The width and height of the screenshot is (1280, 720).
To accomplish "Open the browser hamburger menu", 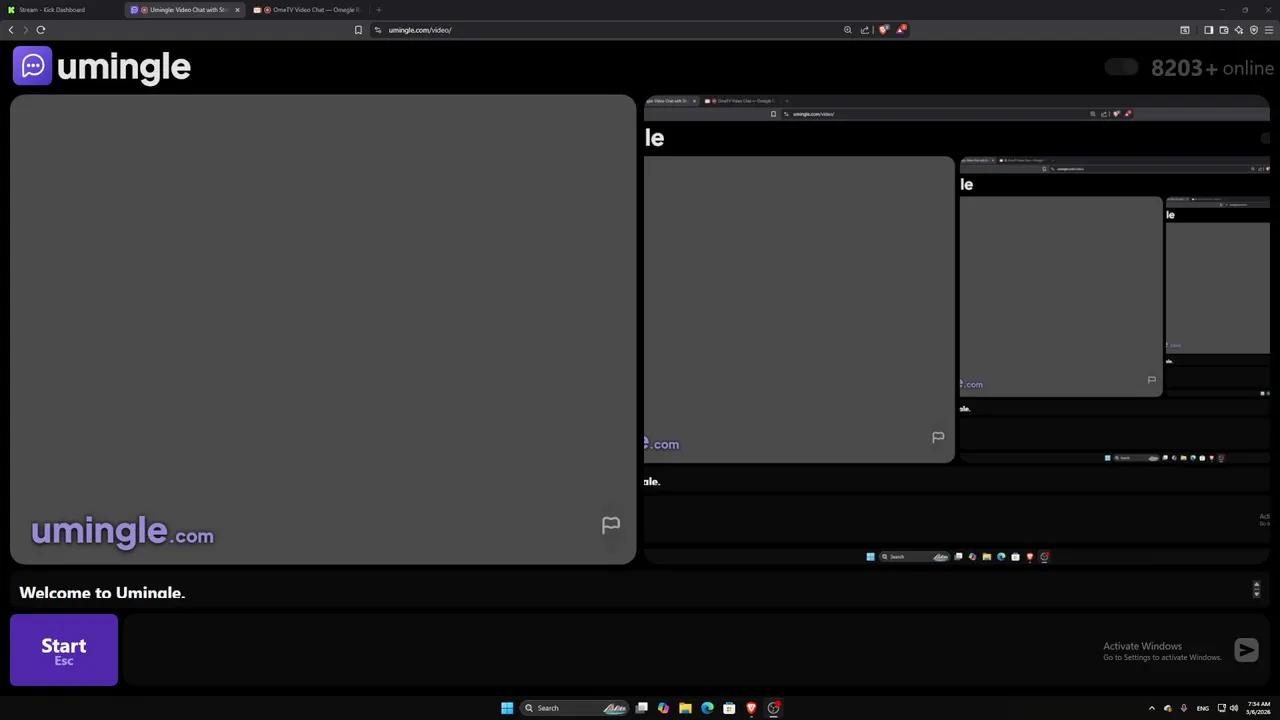I will [1269, 30].
